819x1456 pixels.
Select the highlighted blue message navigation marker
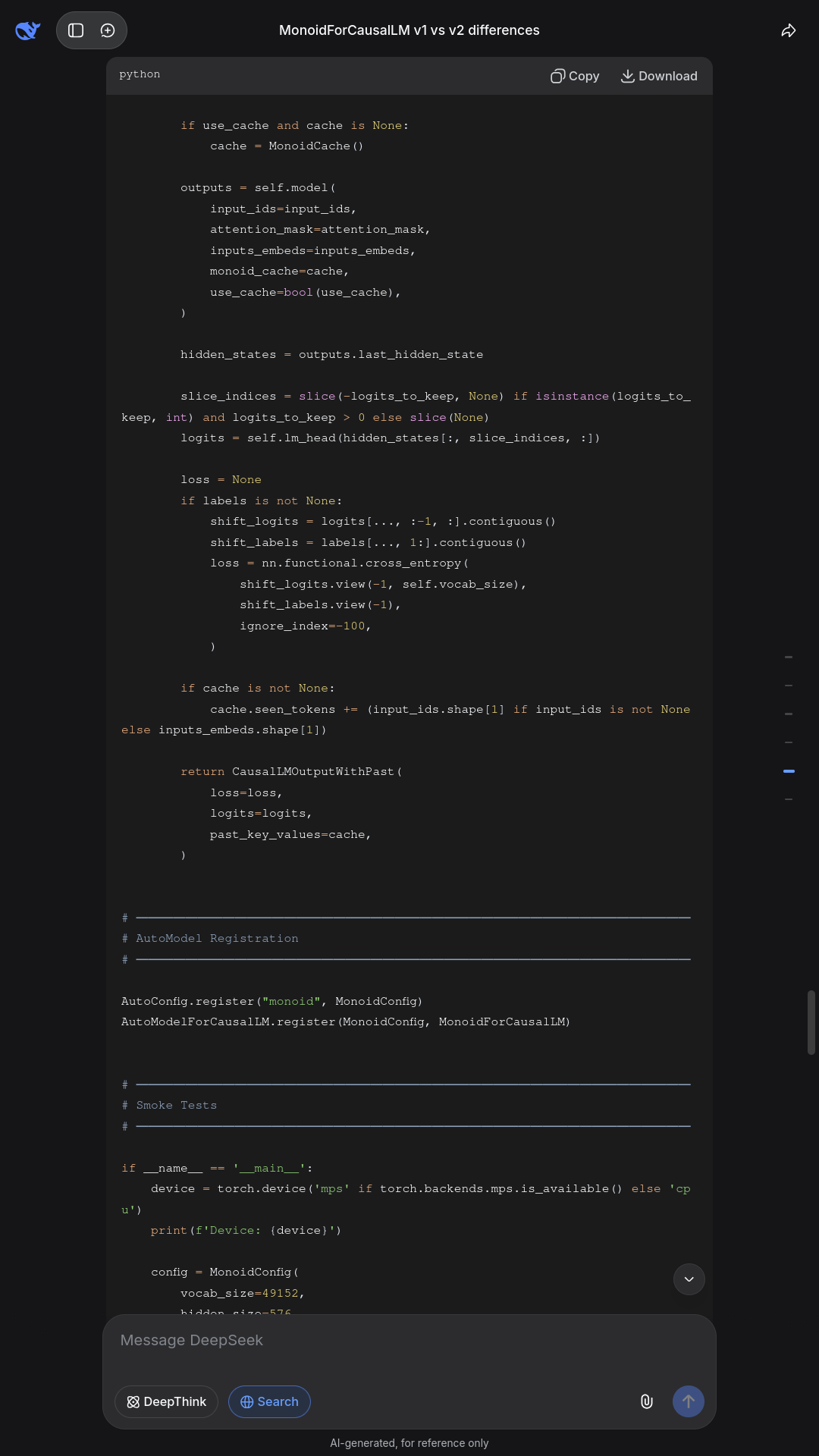789,771
